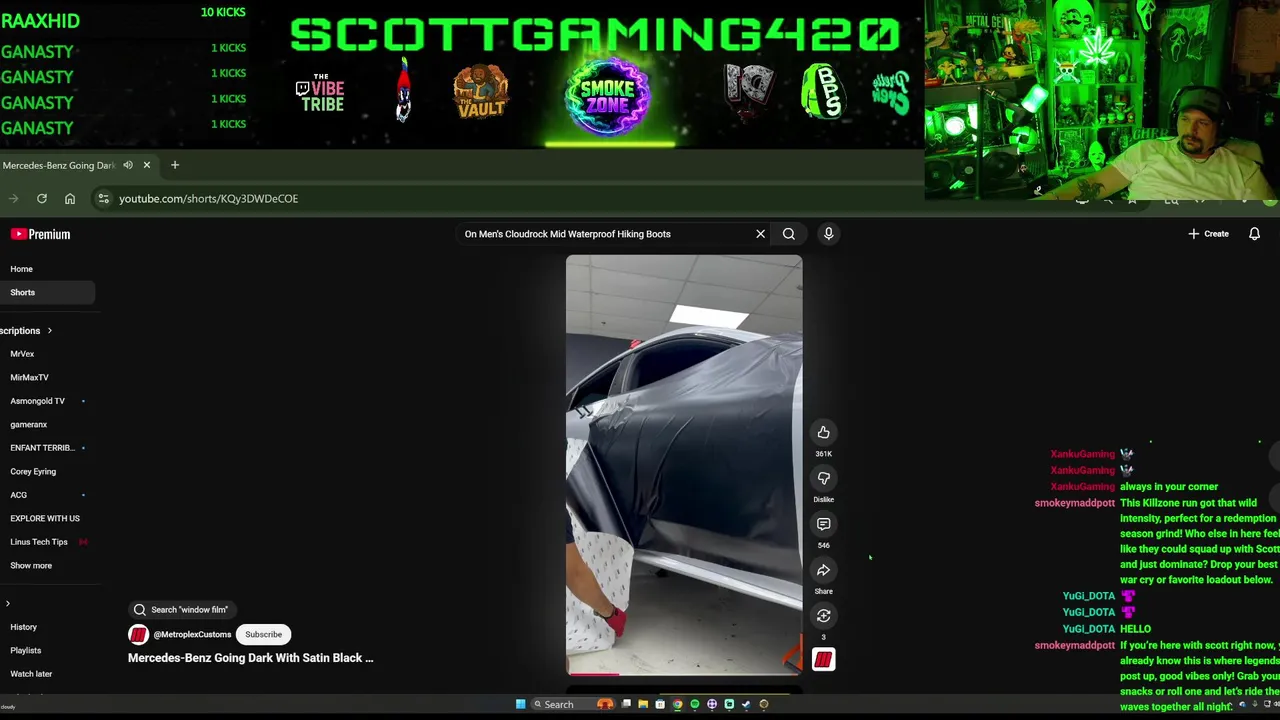Clear the YouTube search box text
The image size is (1280, 720).
click(x=760, y=234)
